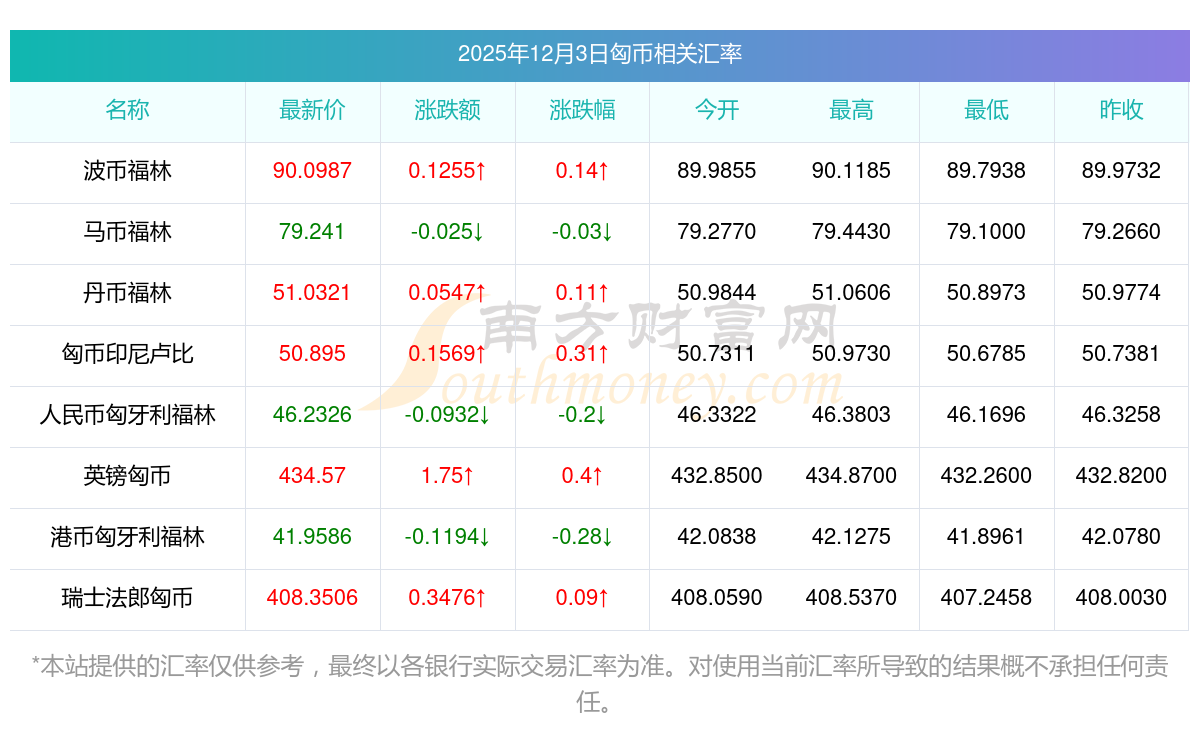Click opening value 432.8500
1200x733 pixels.
717,476
